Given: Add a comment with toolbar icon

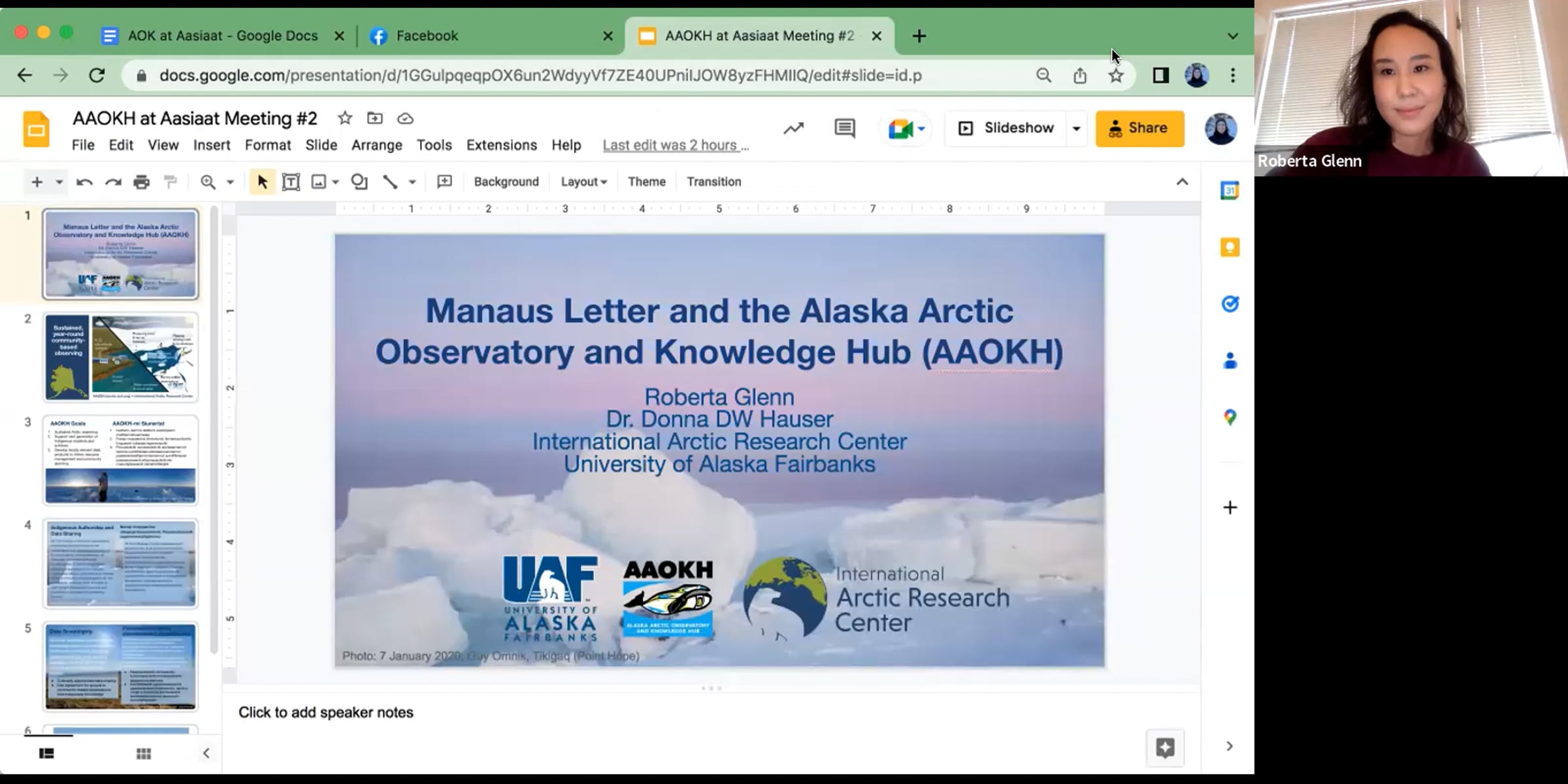Looking at the screenshot, I should click(444, 182).
